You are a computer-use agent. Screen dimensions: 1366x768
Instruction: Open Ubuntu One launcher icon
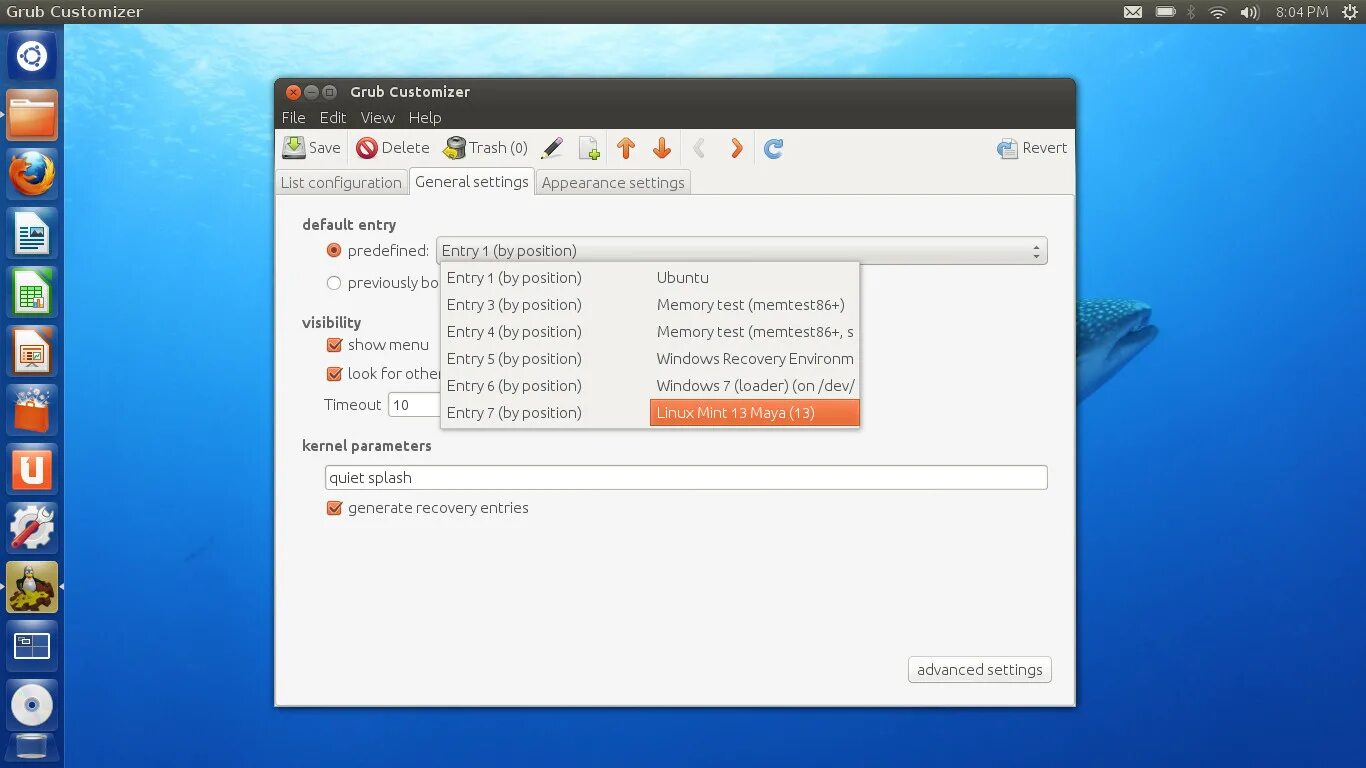(x=32, y=469)
